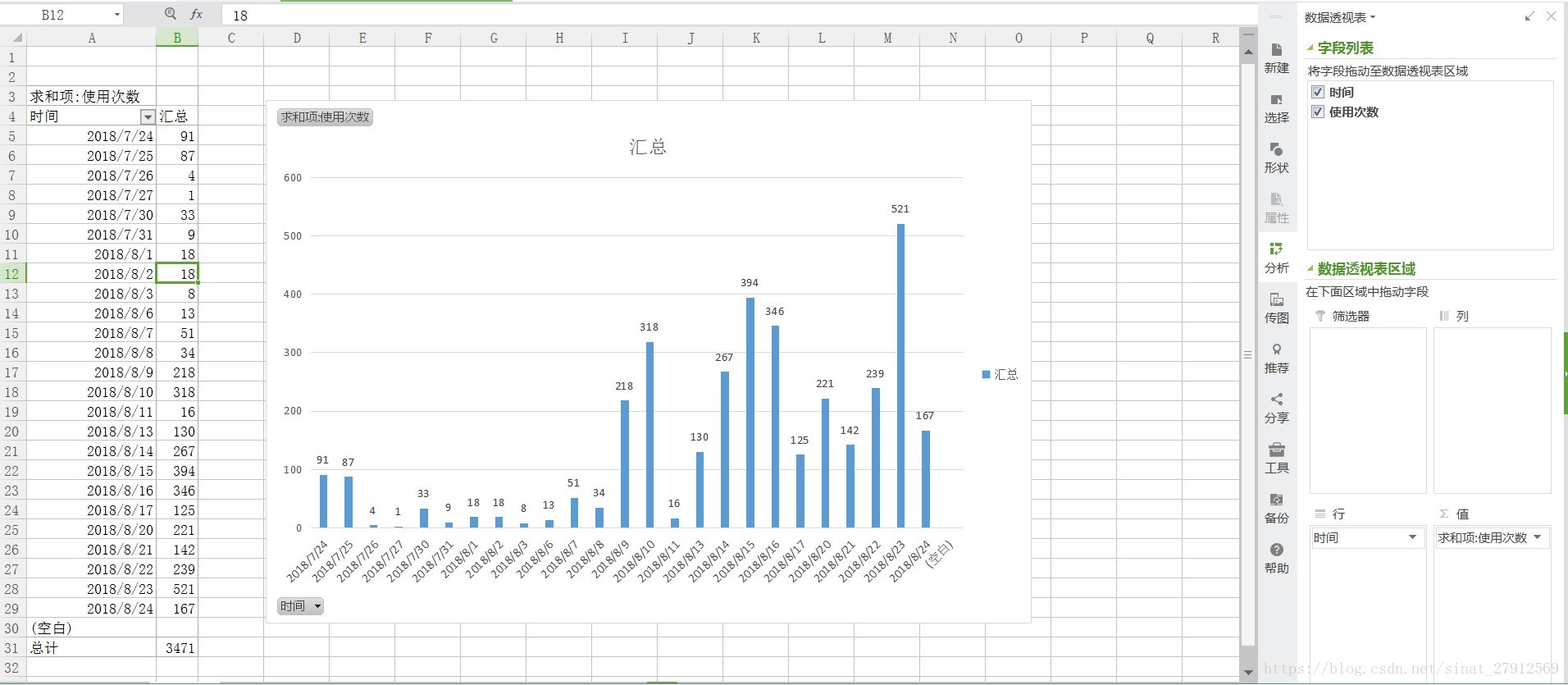Click the 2018/8/10 axis label on chart
1568x685 pixels.
pyautogui.click(x=634, y=560)
